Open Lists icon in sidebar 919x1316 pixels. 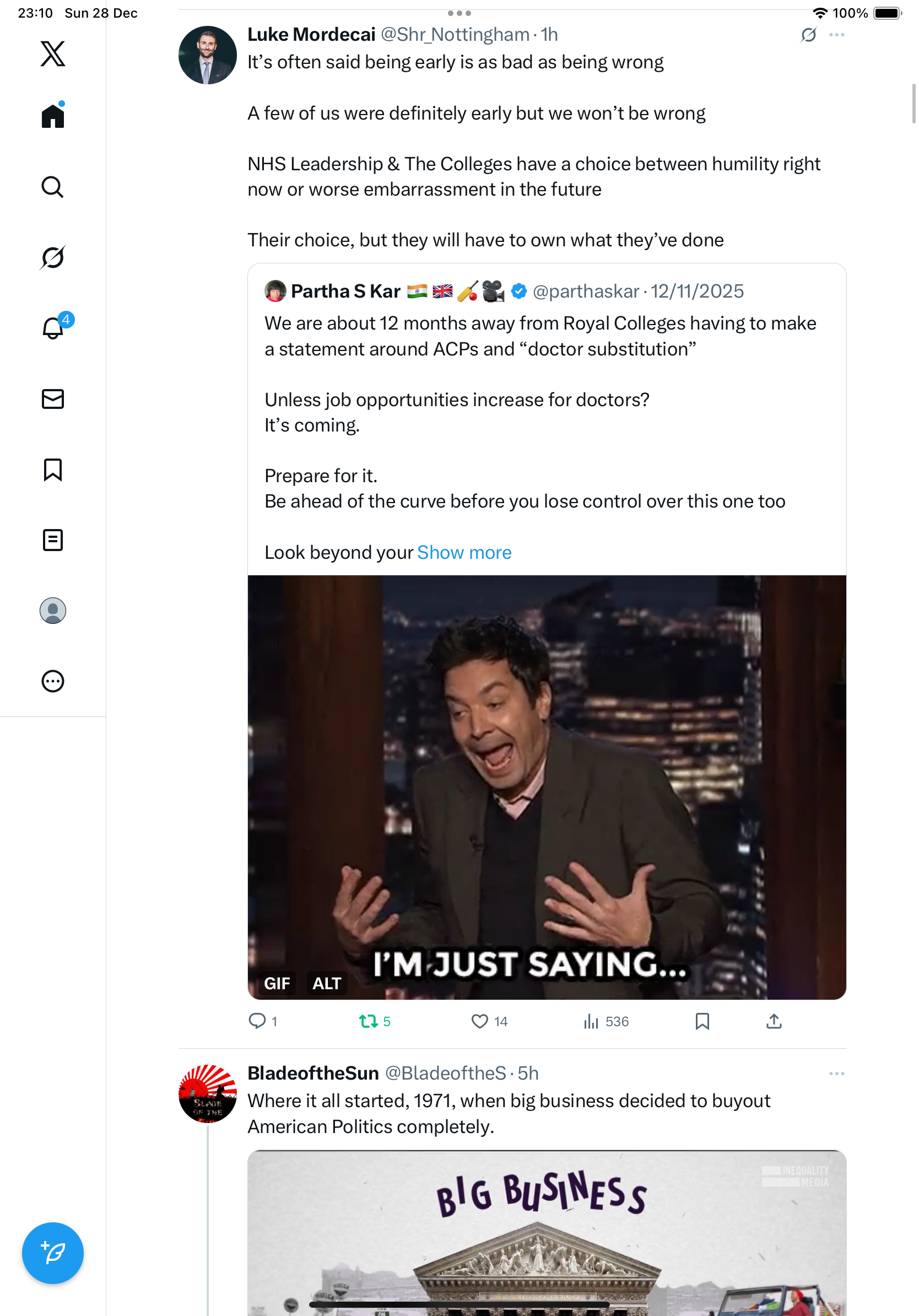coord(53,540)
